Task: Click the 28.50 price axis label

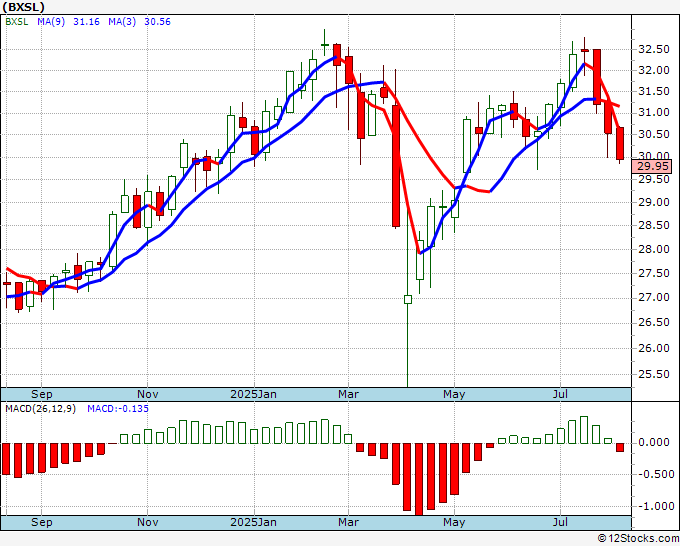Action: (654, 225)
